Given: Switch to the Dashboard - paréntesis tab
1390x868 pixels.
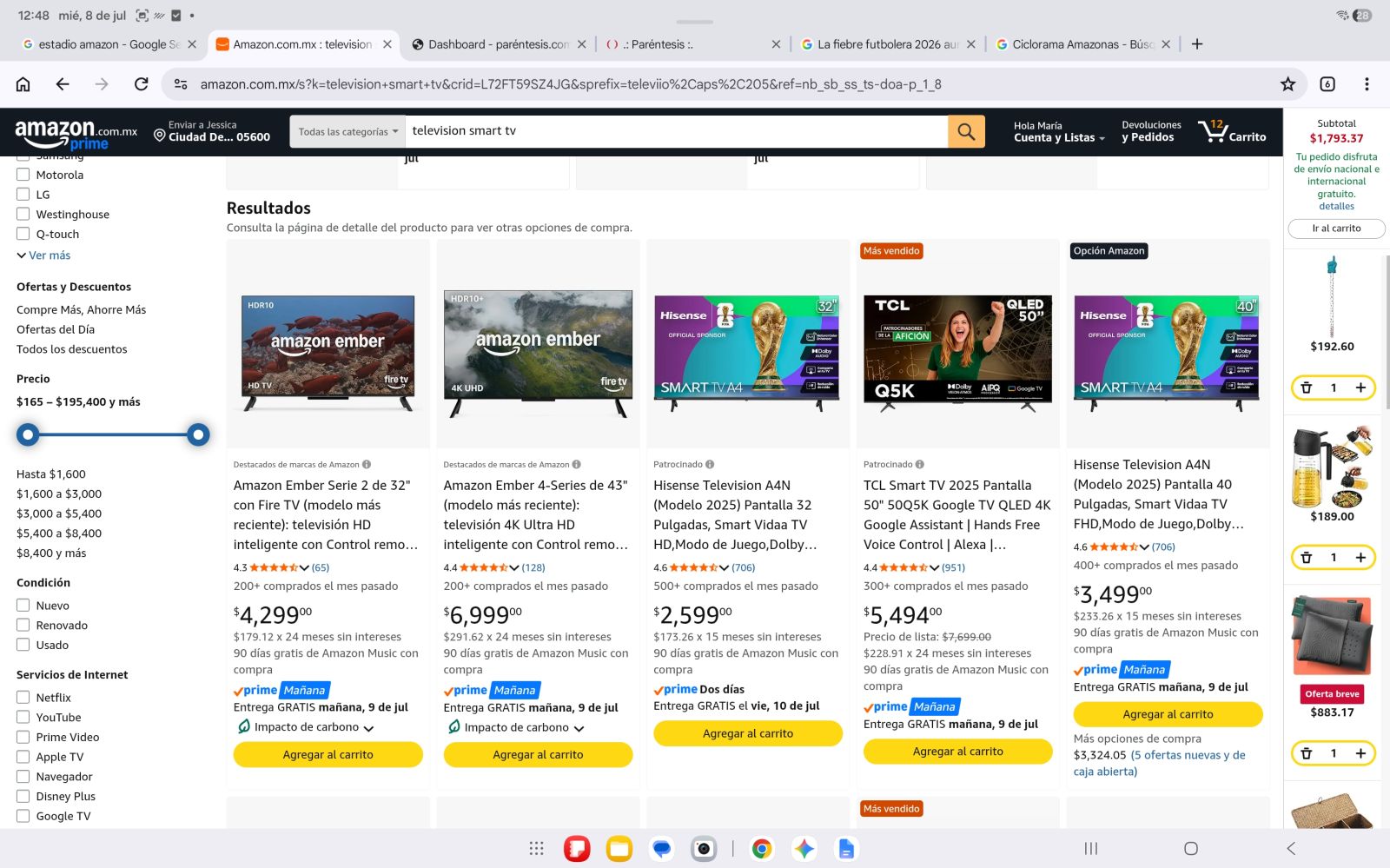Looking at the screenshot, I should (498, 44).
